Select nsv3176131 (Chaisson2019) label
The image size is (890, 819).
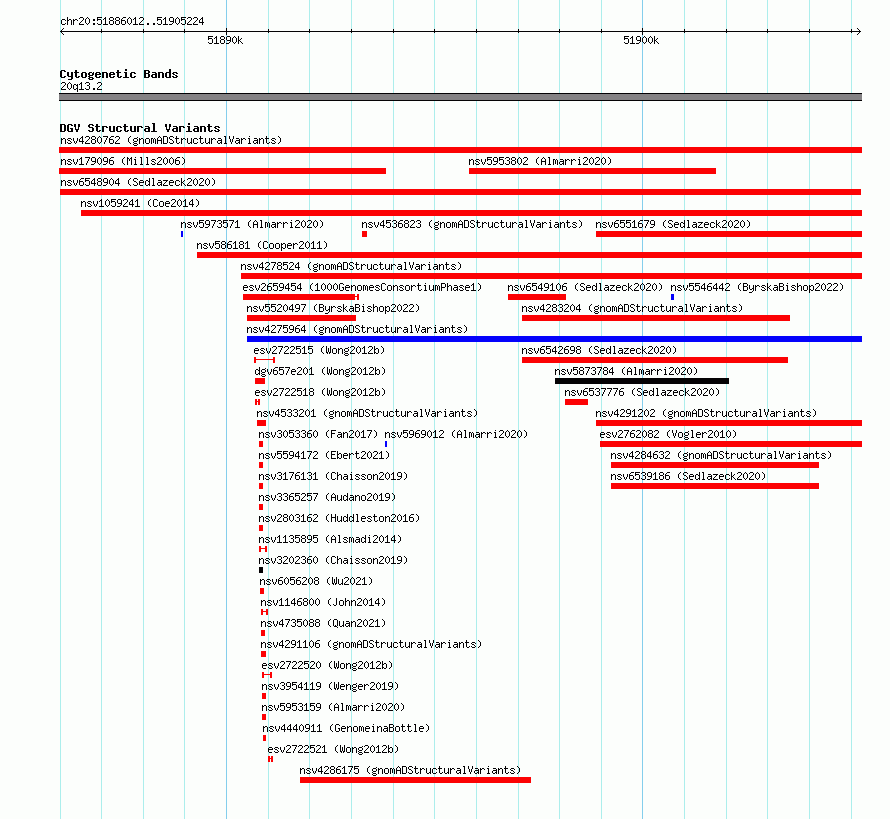point(333,476)
